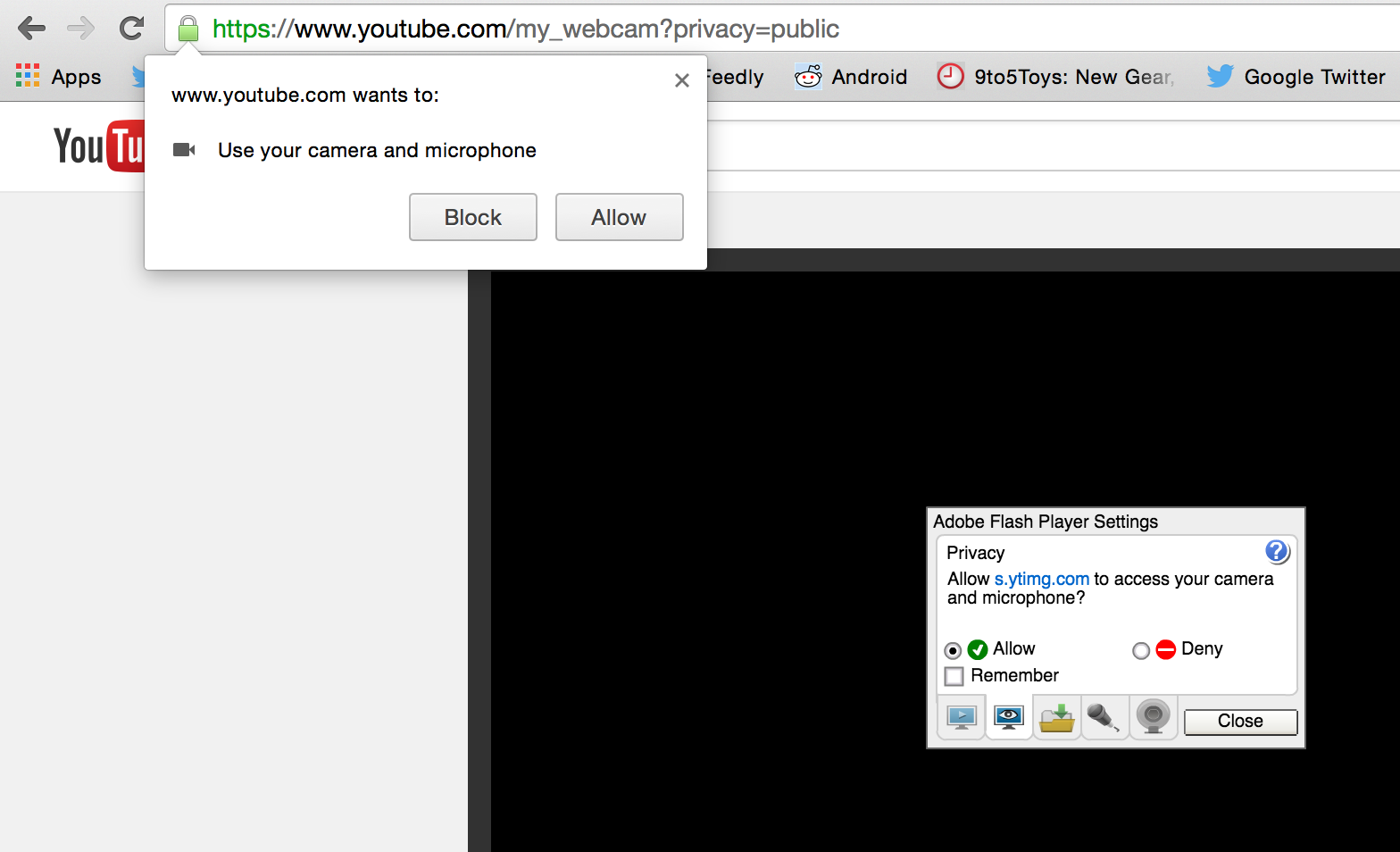
Task: Click the green padlock security icon
Action: point(187,29)
